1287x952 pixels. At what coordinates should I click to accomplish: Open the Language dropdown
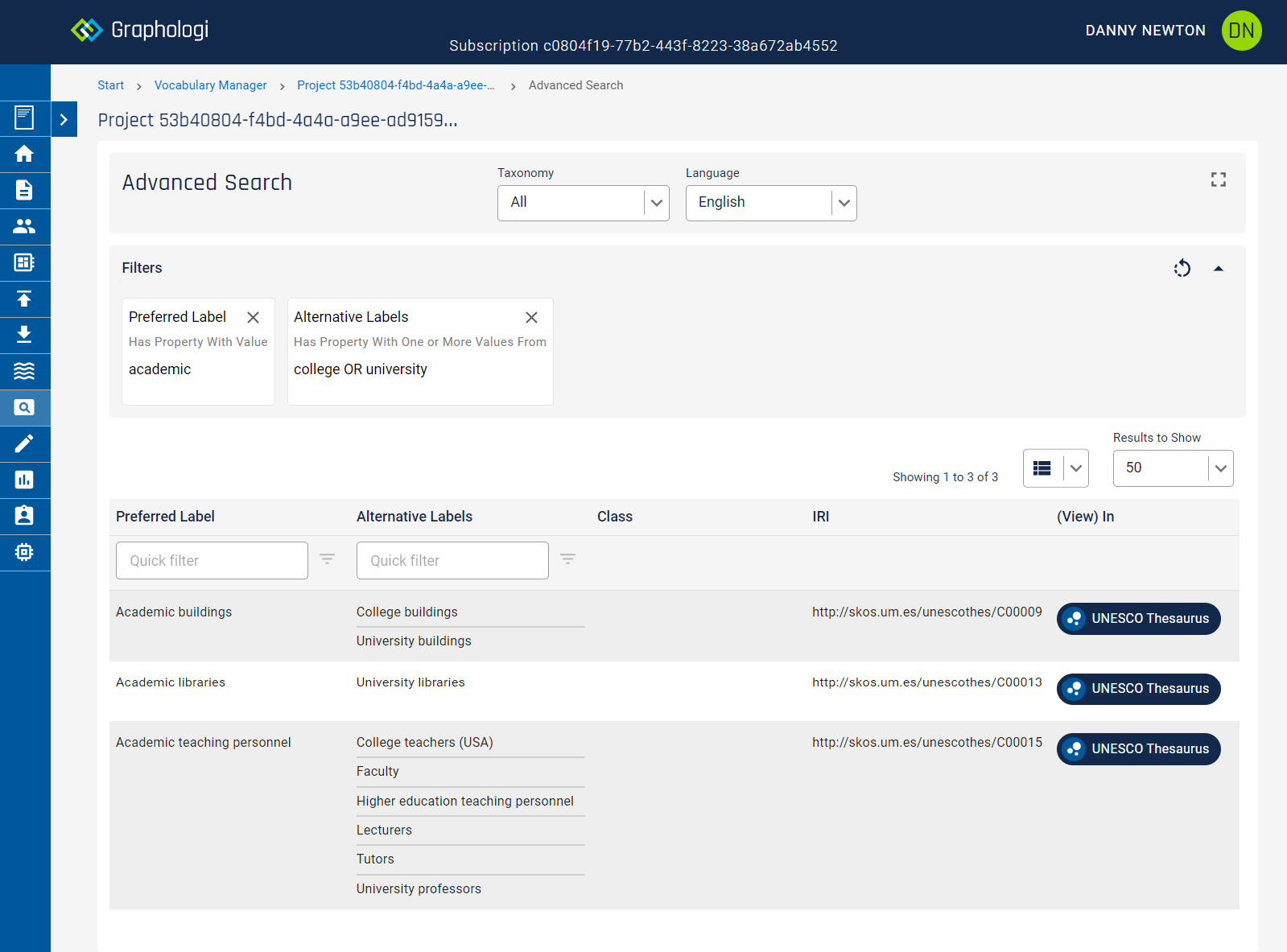pos(771,203)
